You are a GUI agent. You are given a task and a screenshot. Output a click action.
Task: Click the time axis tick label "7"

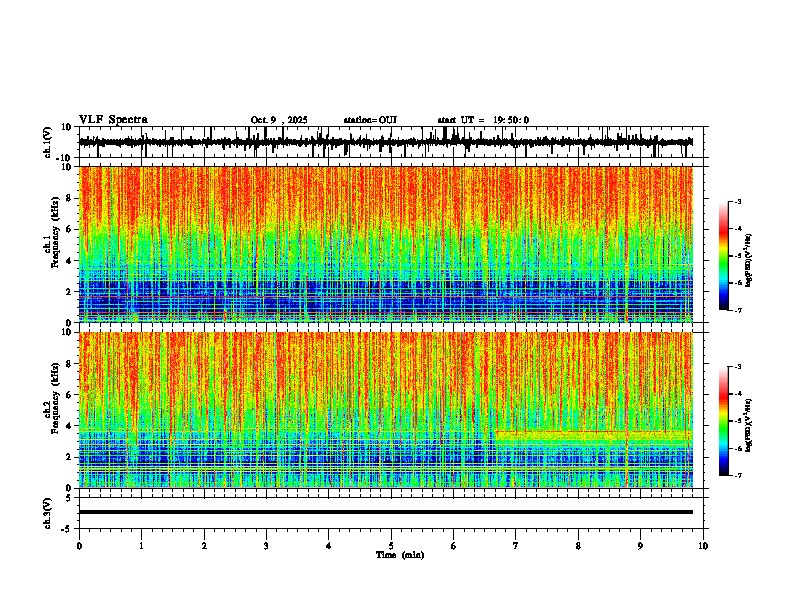[x=516, y=546]
